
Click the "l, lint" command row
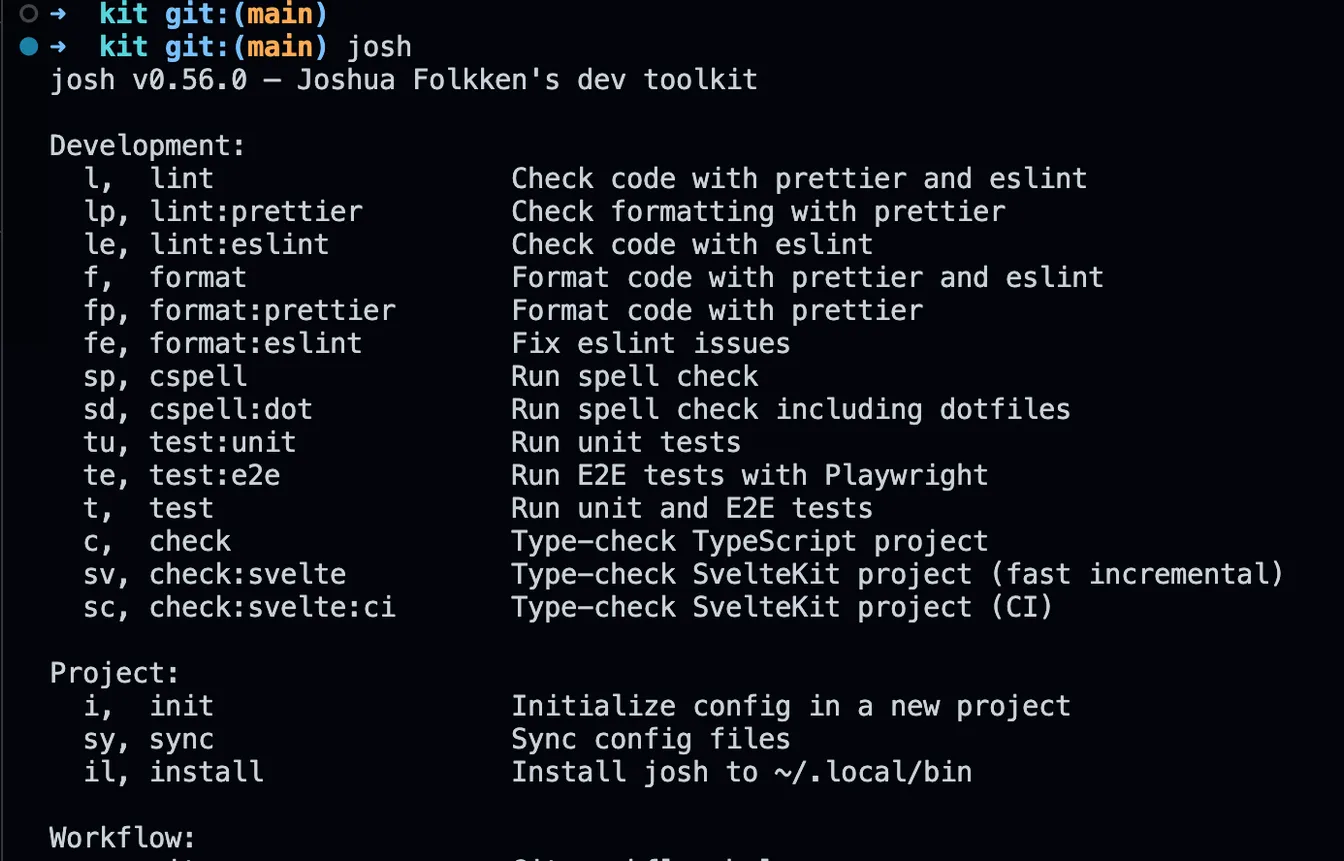click(586, 179)
